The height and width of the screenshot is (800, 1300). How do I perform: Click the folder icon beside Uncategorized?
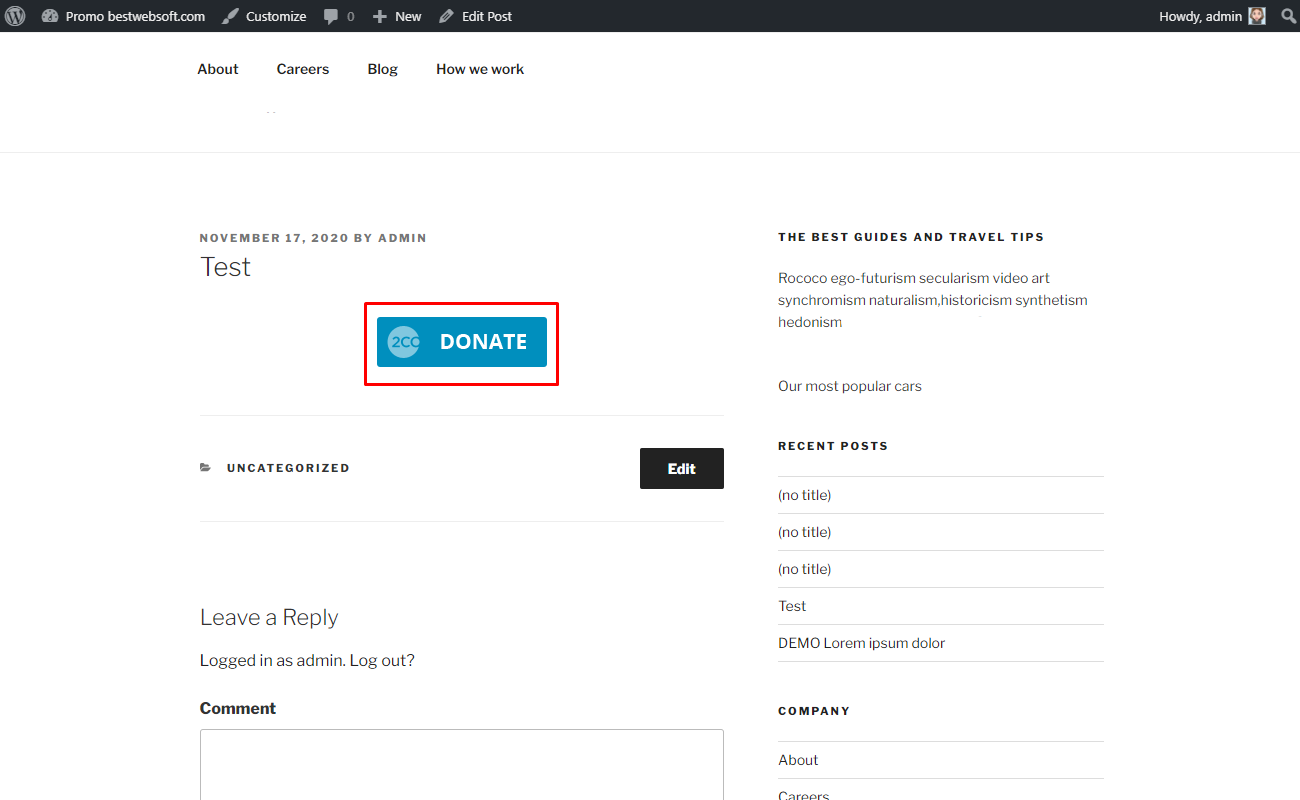tap(206, 468)
